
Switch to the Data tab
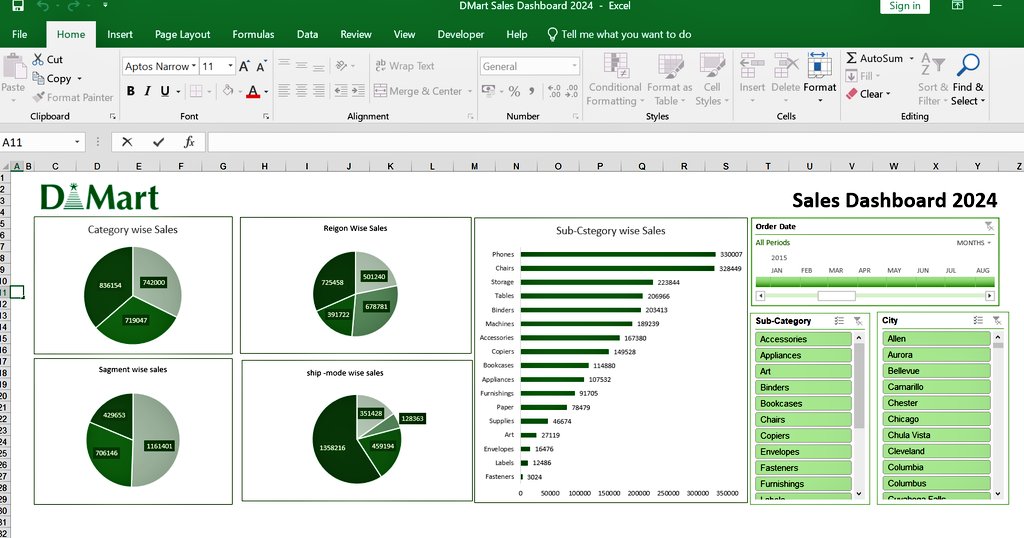tap(307, 35)
